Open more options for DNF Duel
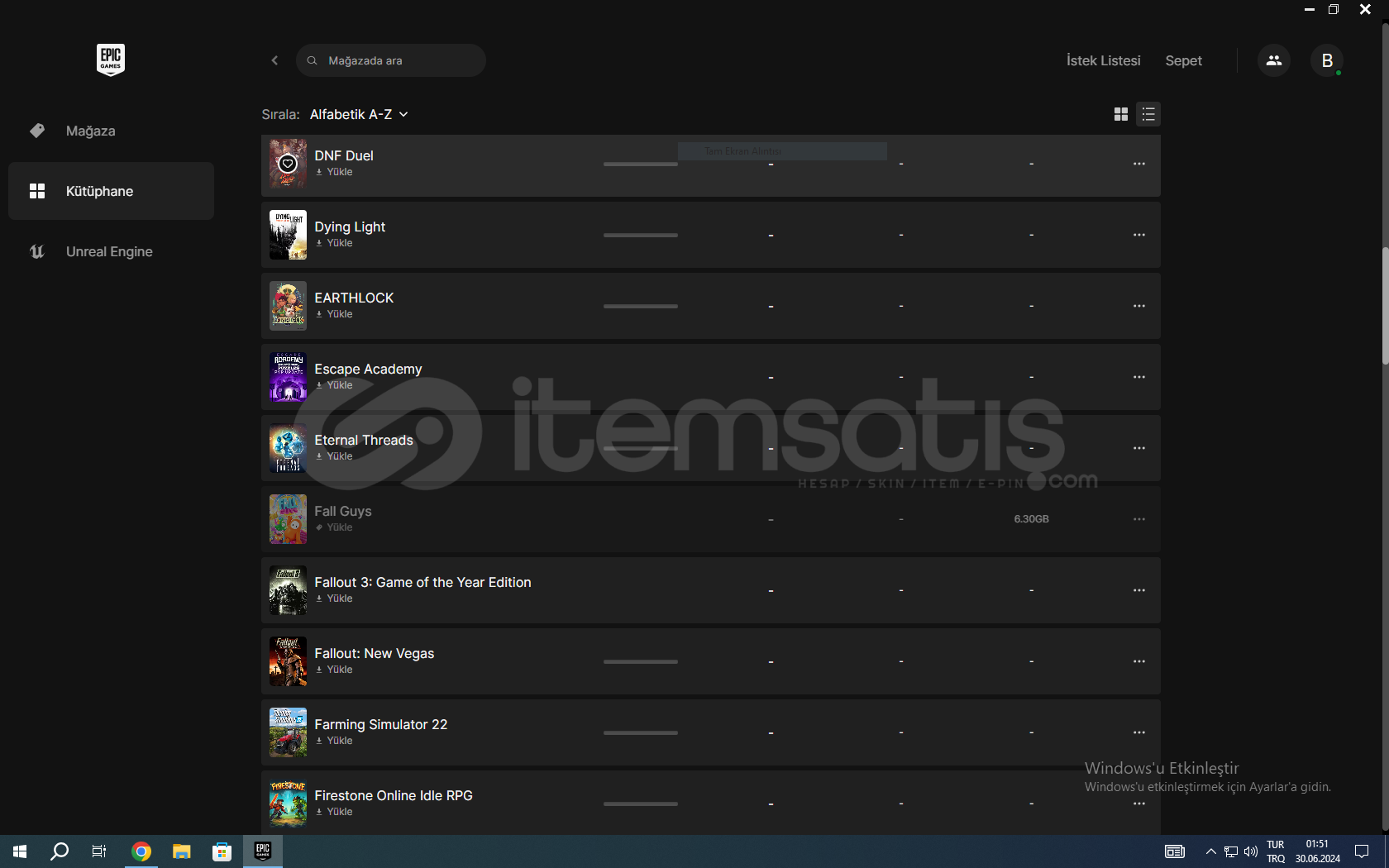This screenshot has width=1389, height=868. pos(1138,164)
